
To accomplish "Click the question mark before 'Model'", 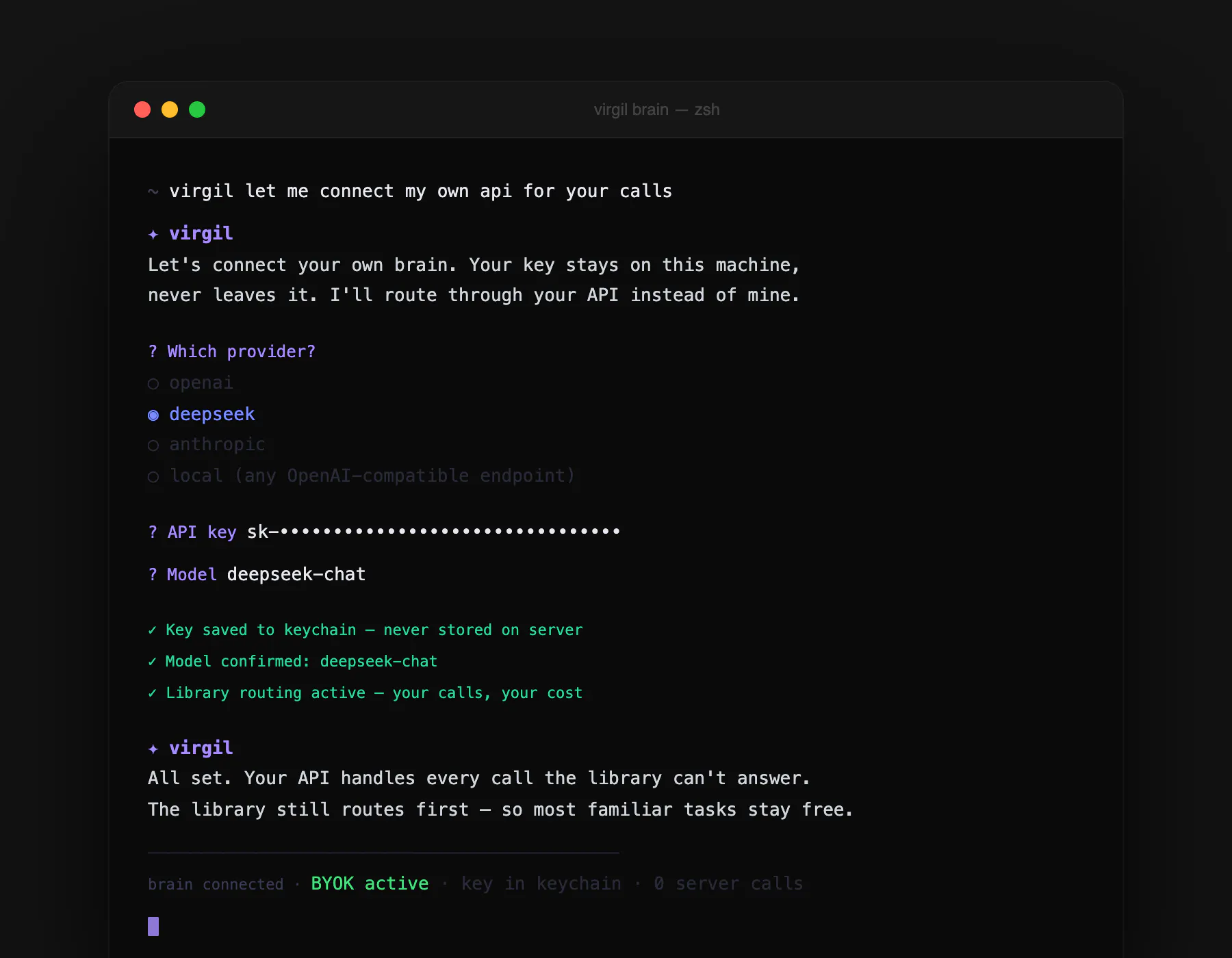I will [153, 575].
